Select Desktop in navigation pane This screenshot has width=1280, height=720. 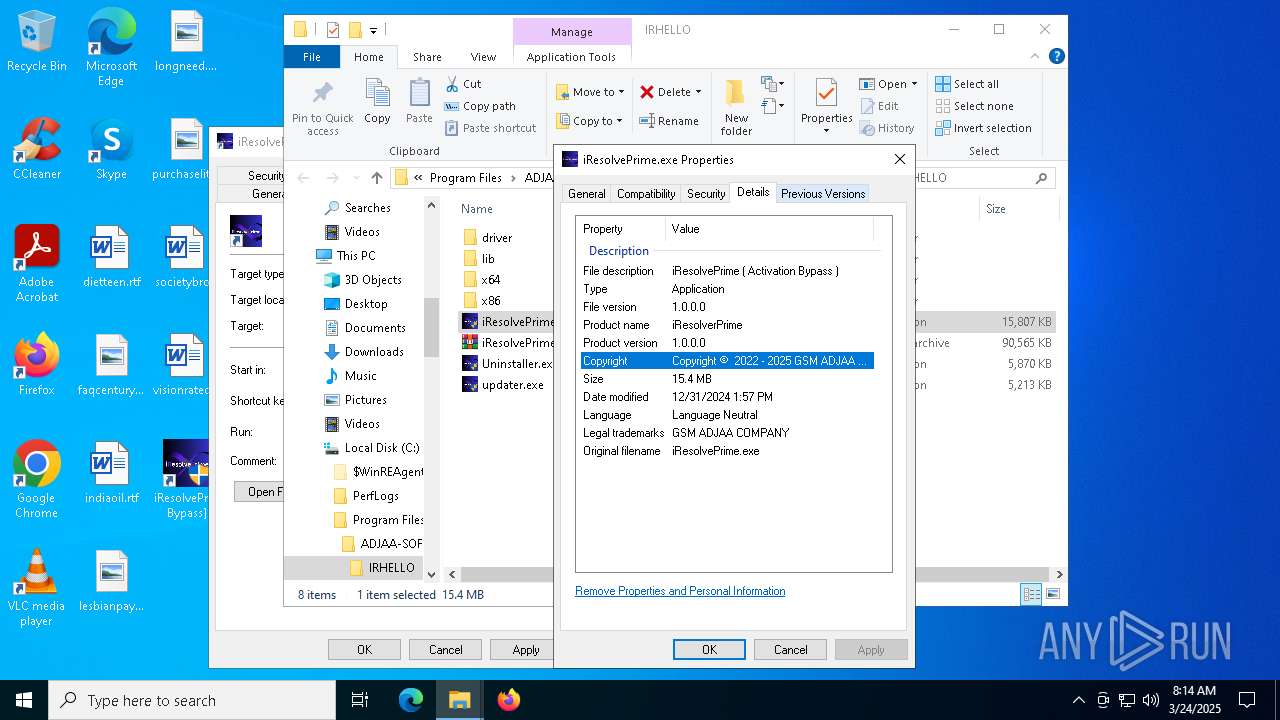[356, 304]
